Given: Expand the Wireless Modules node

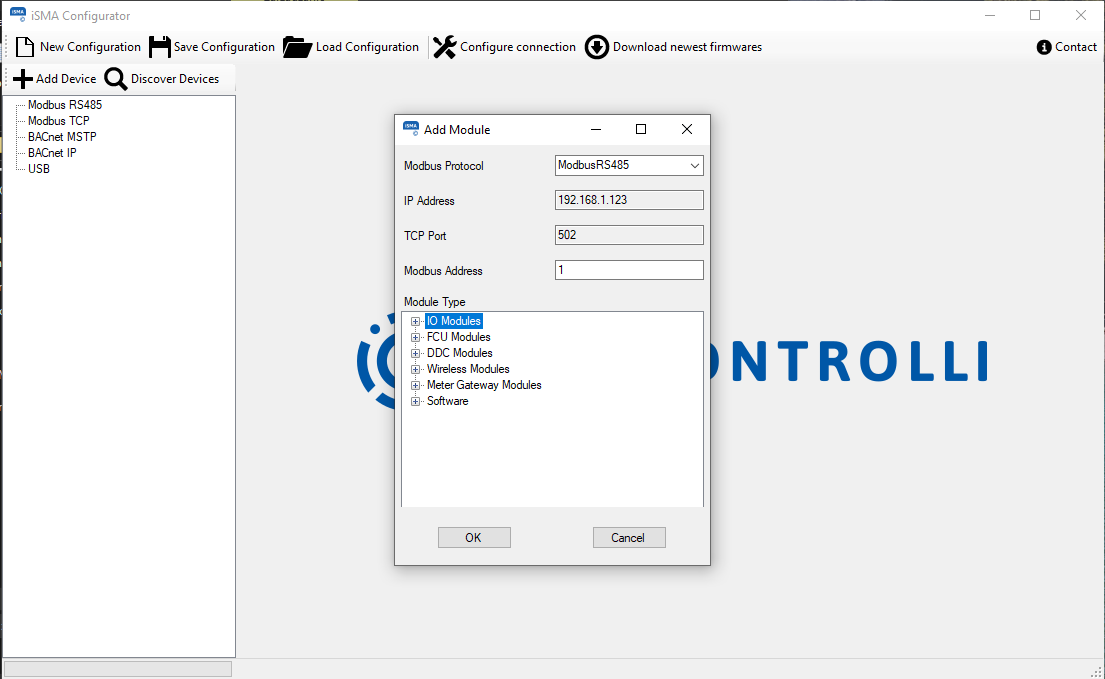Looking at the screenshot, I should (415, 369).
